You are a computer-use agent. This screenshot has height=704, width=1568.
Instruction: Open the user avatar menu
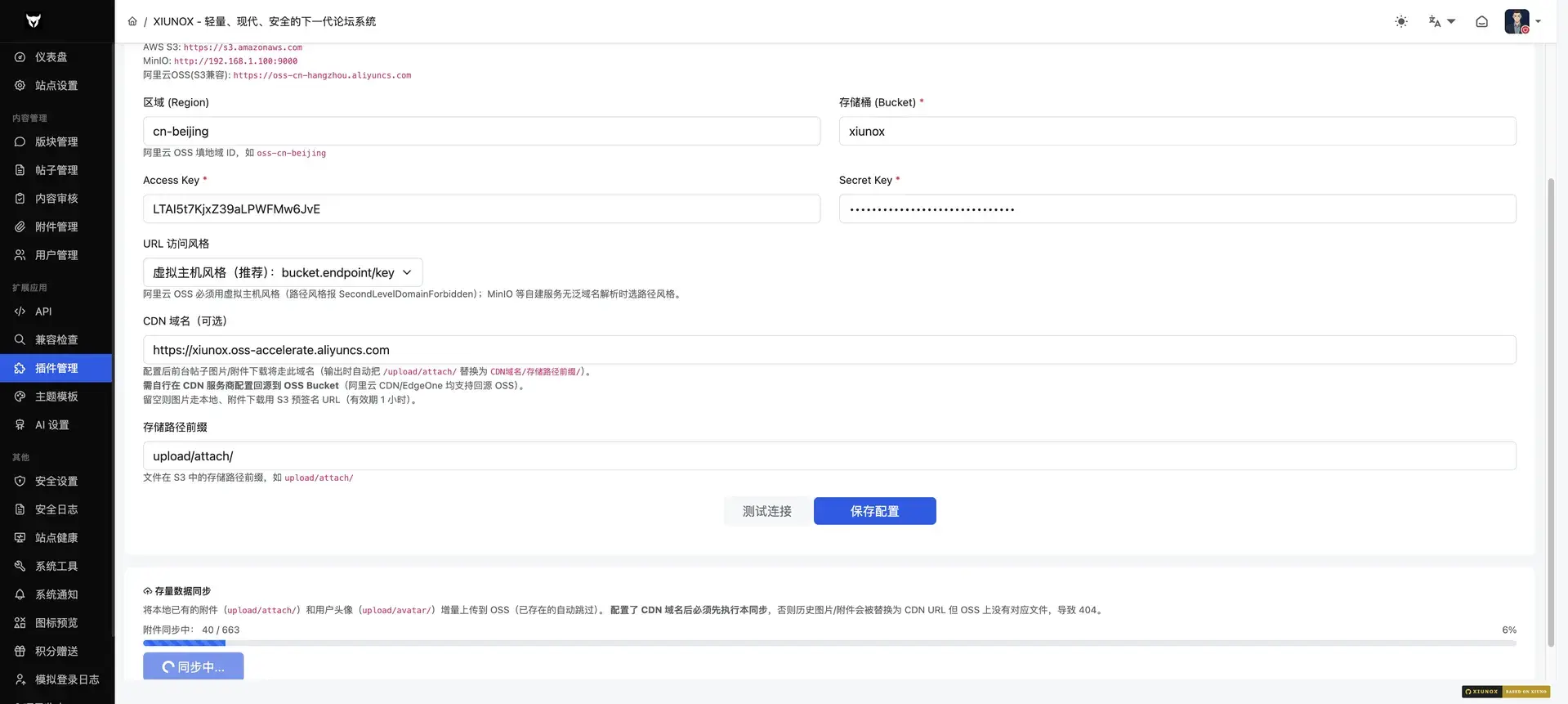pyautogui.click(x=1522, y=21)
